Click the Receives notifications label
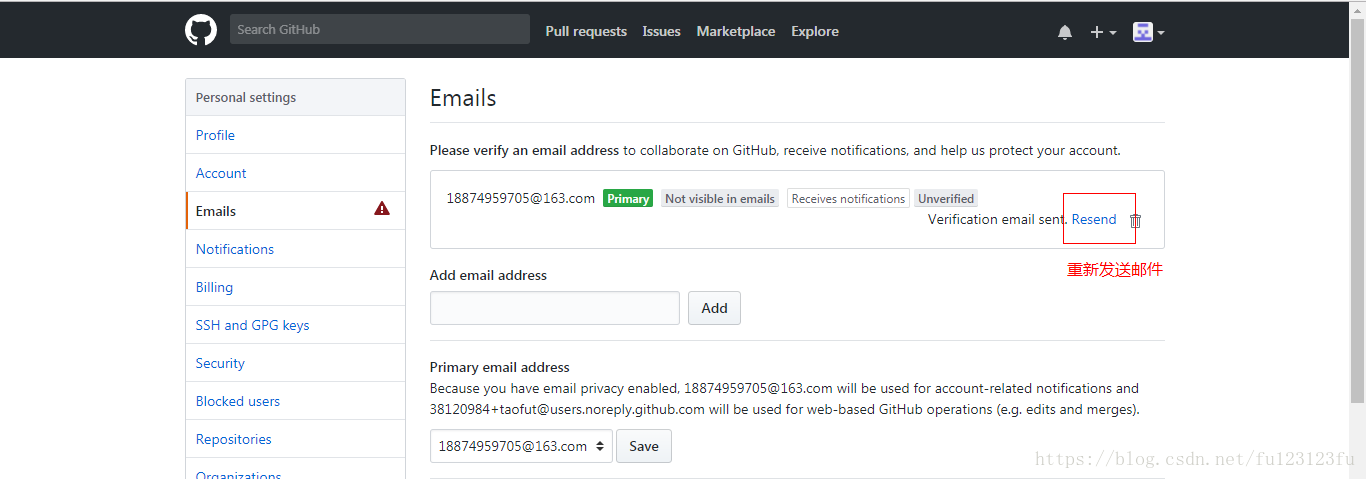This screenshot has width=1366, height=479. (848, 198)
